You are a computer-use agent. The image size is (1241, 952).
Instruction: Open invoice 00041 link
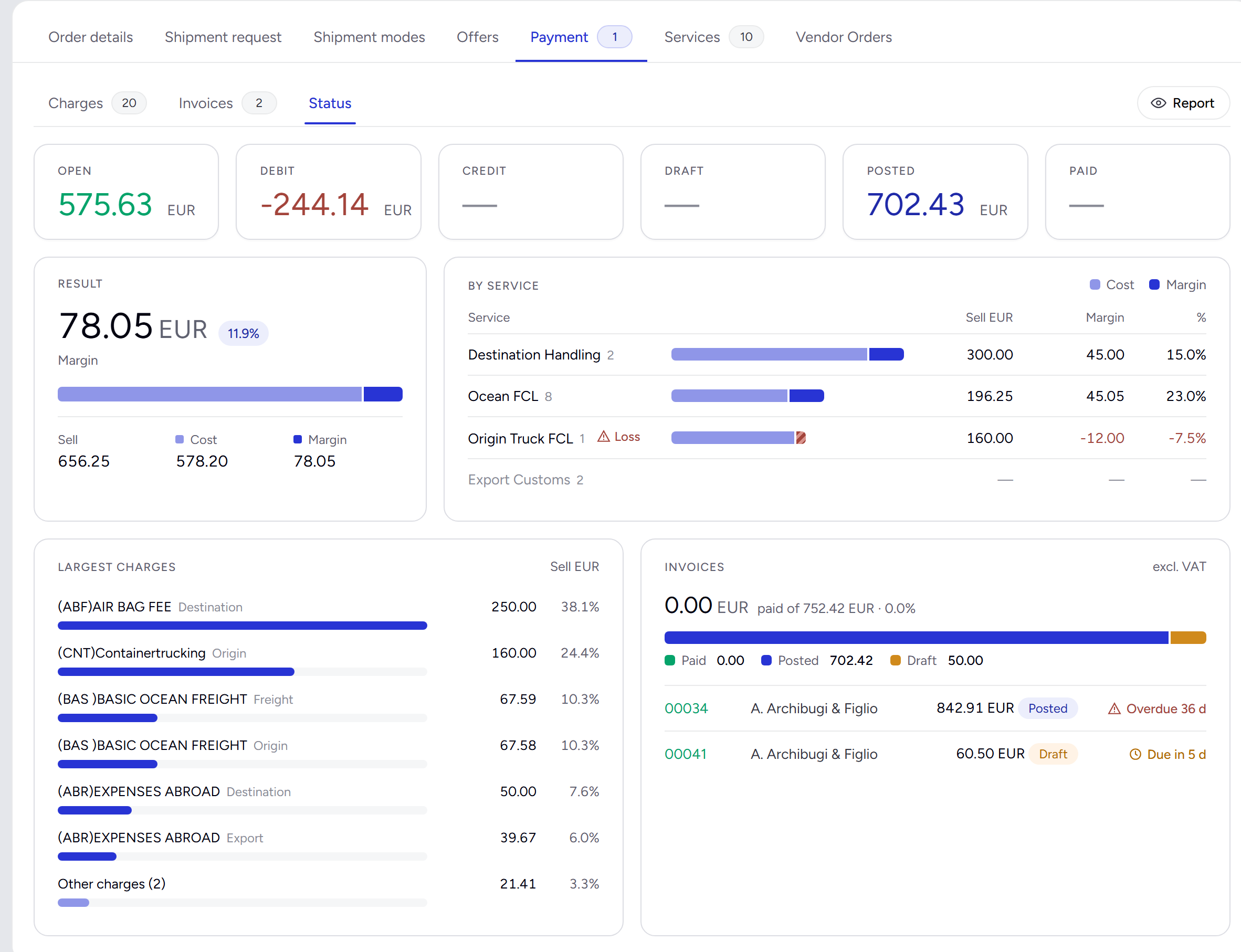(x=685, y=754)
